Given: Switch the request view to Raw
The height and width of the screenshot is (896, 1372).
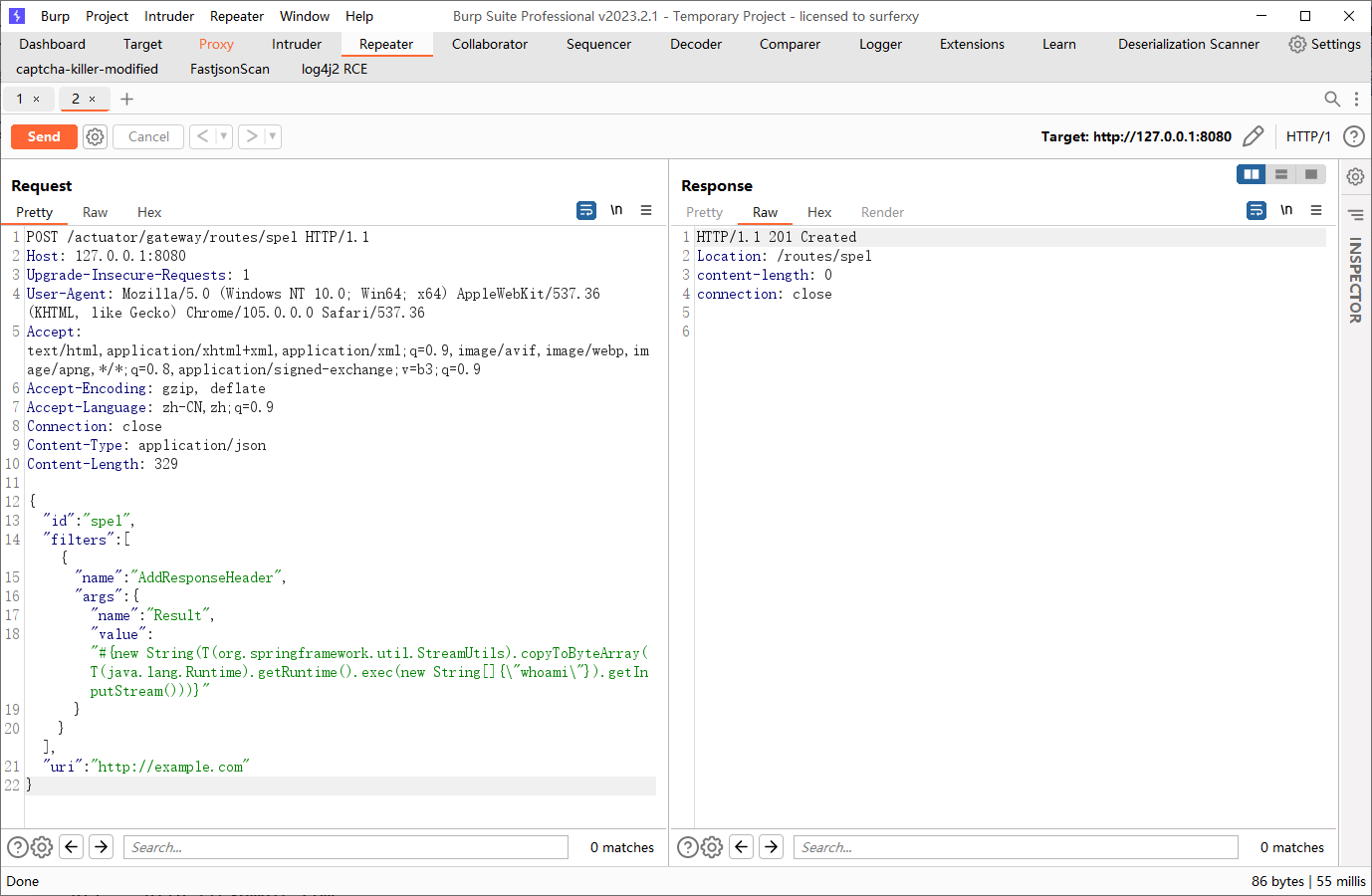Looking at the screenshot, I should coord(95,212).
